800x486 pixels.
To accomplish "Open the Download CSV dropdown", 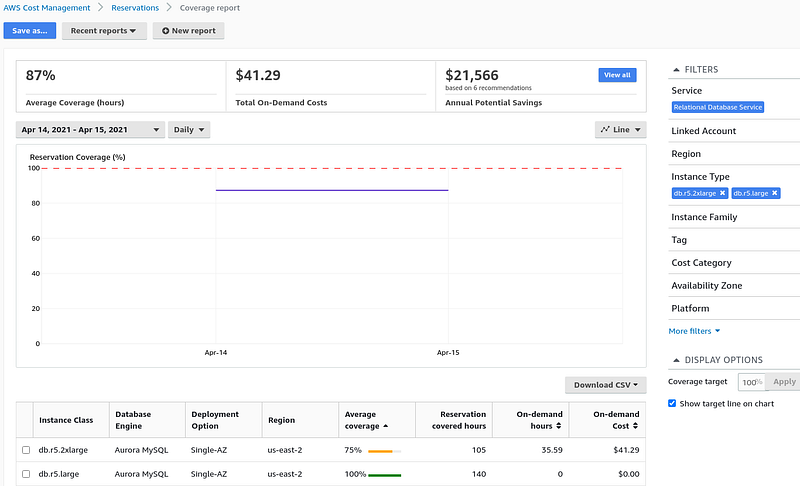I will [x=606, y=385].
